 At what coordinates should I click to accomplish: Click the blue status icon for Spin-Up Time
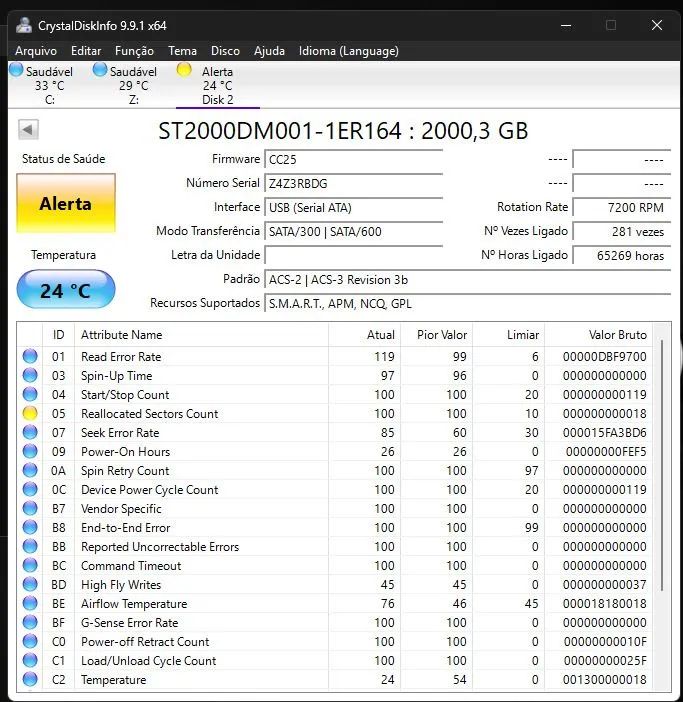30,375
